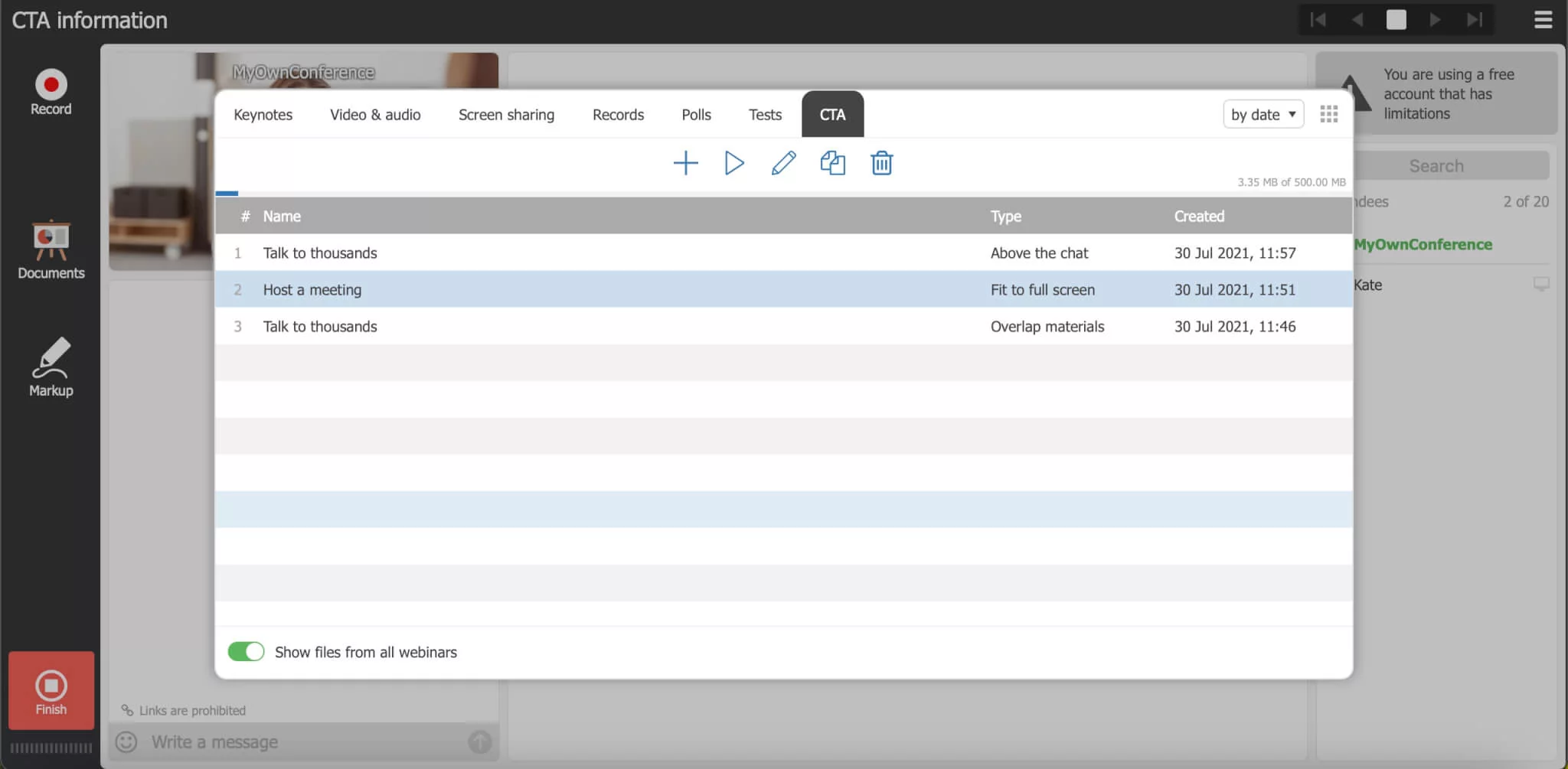Open the hamburger menu

[1543, 20]
